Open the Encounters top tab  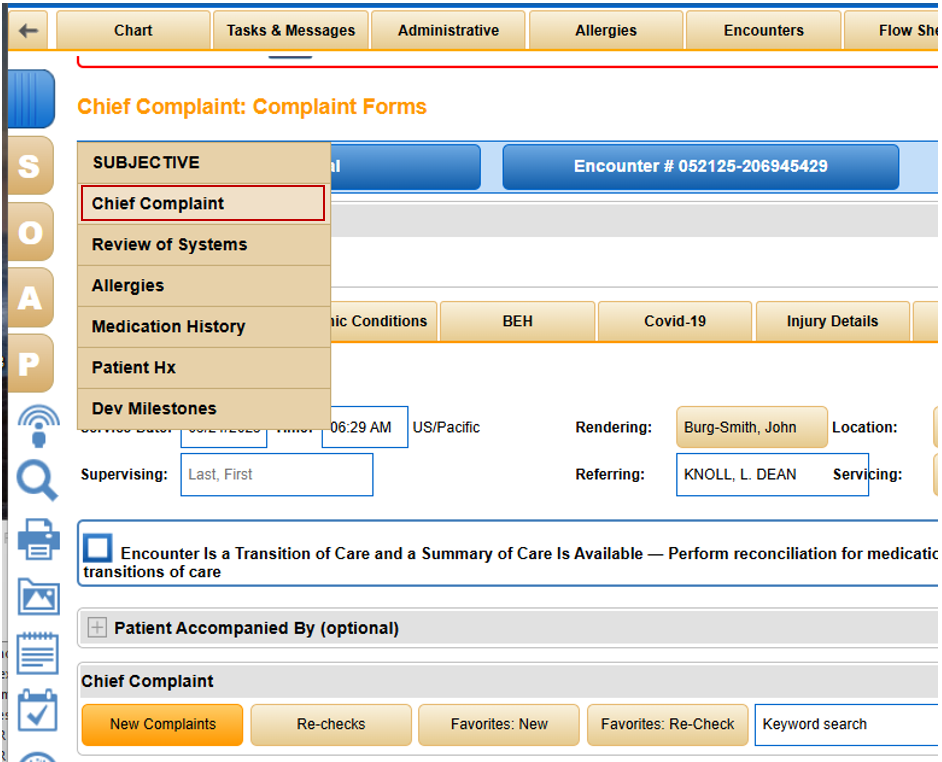[x=763, y=30]
